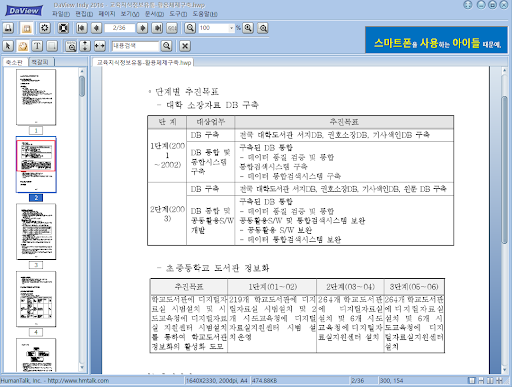The height and width of the screenshot is (387, 512).
Task: Click the full screen icon in title bar
Action: tap(468, 5)
